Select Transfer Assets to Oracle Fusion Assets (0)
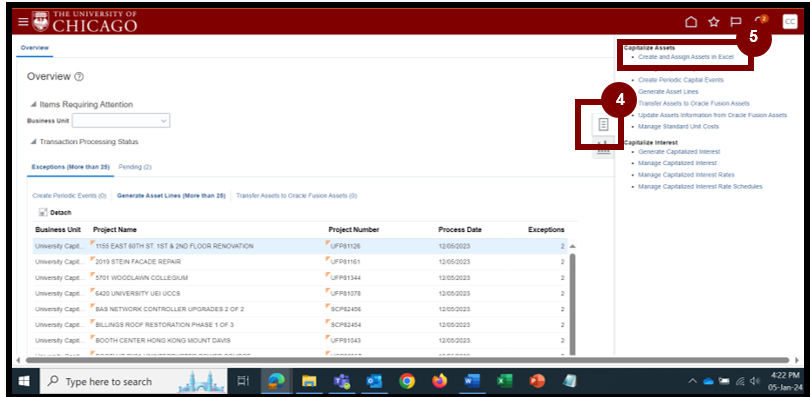 click(x=297, y=196)
